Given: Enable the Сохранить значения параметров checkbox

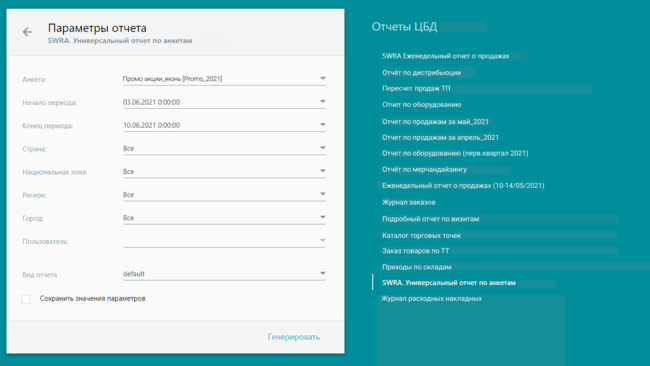Looking at the screenshot, I should 26,299.
